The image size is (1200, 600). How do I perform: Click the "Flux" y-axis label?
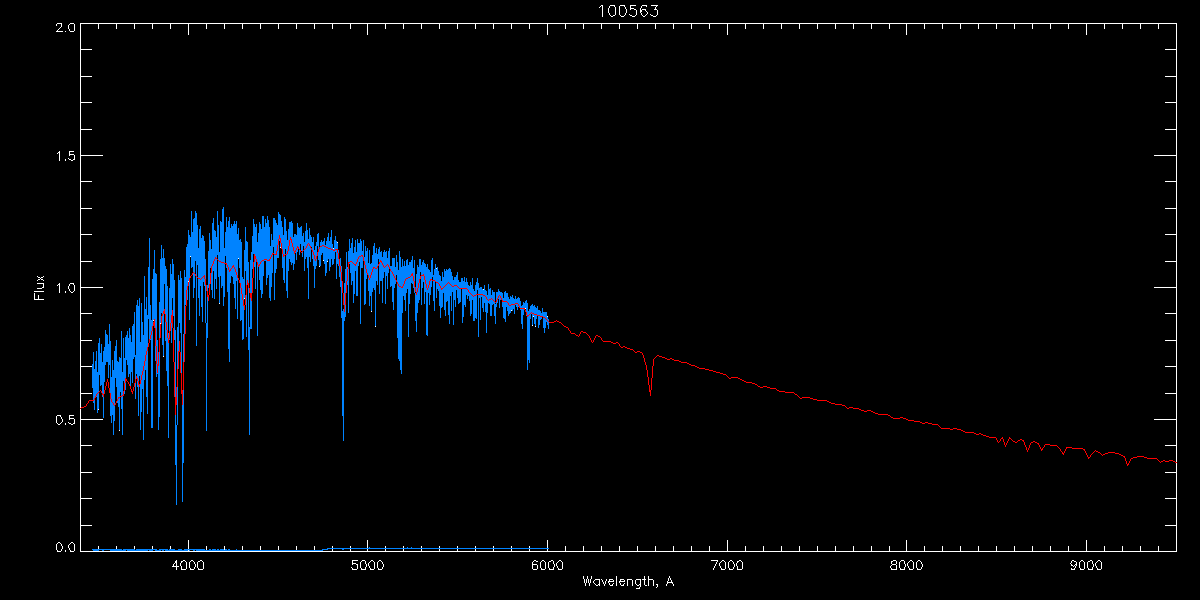point(40,288)
